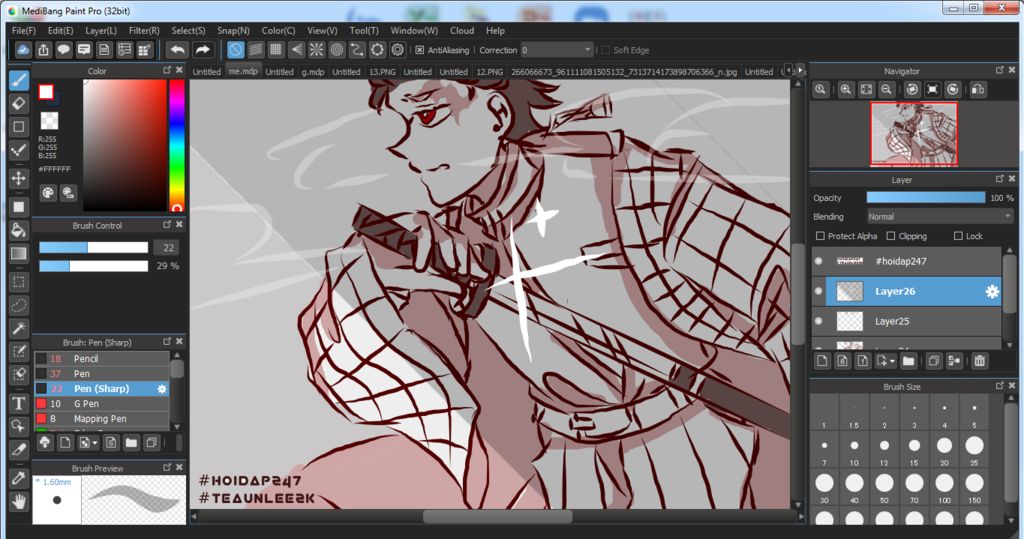Select the Move tool
This screenshot has width=1024, height=539.
click(19, 178)
